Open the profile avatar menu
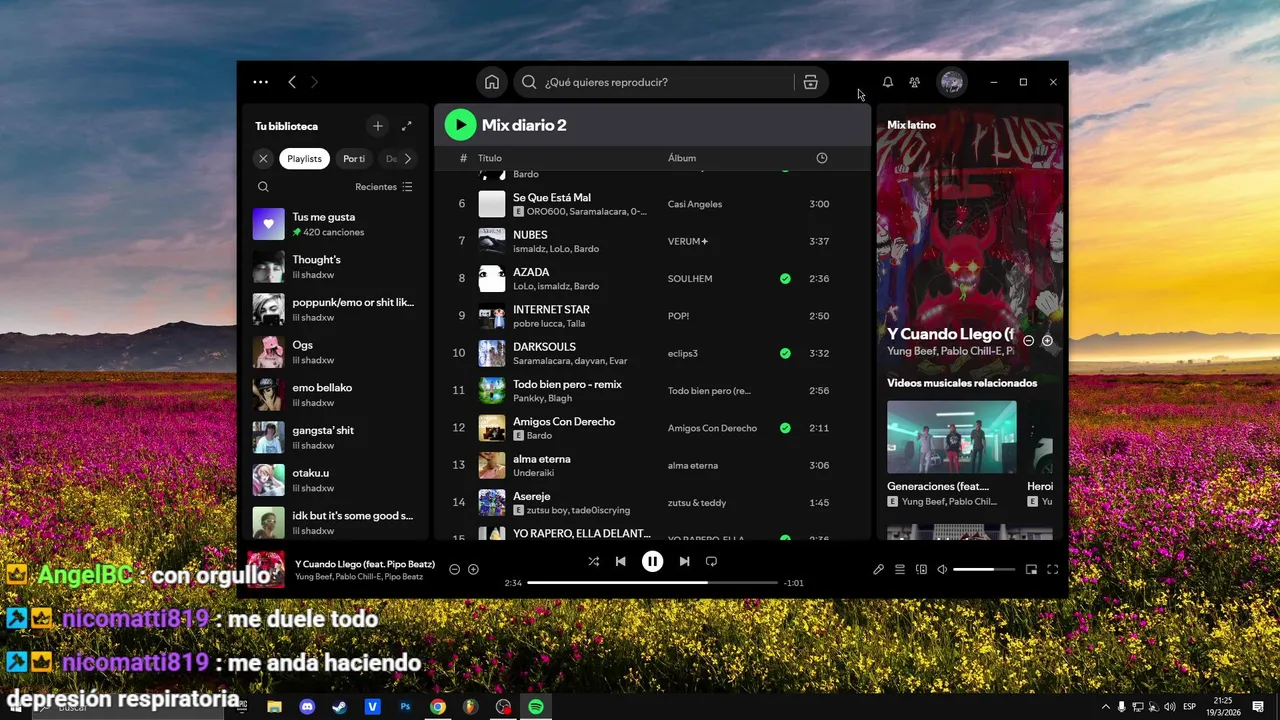Screen dimensions: 1280x720 [x=952, y=82]
